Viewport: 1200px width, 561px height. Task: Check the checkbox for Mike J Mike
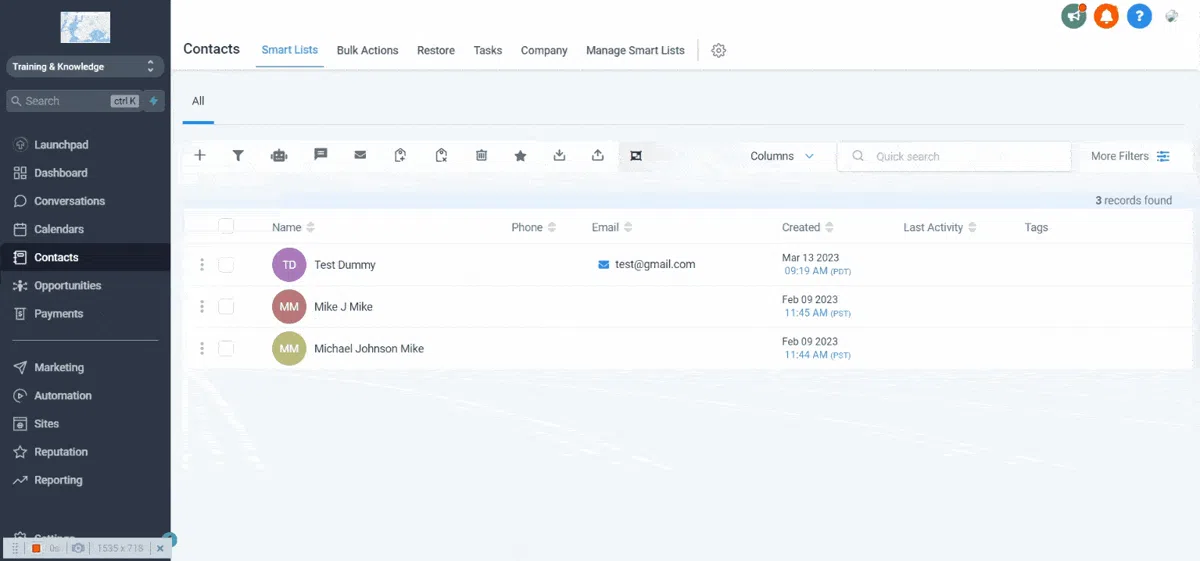click(226, 307)
